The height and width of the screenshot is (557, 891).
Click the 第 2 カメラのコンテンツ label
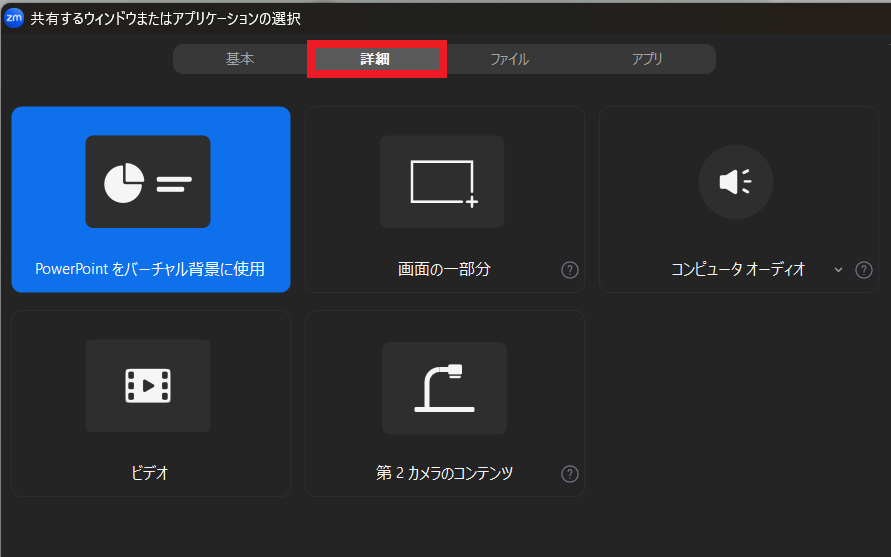pyautogui.click(x=444, y=473)
